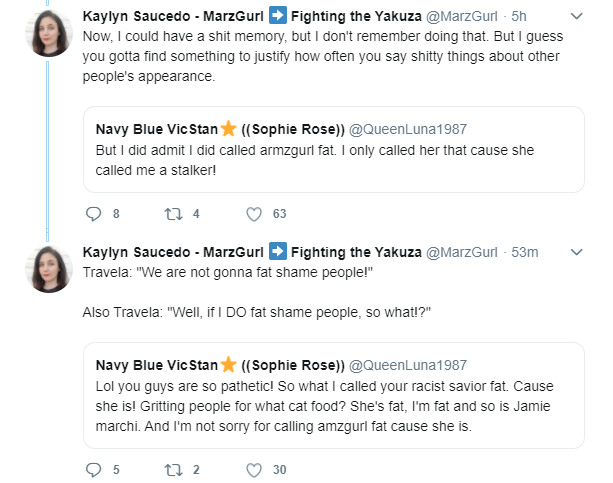613x483 pixels.
Task: Open @QueenLuna1987 handle in the second quoted tweet
Action: [408, 365]
